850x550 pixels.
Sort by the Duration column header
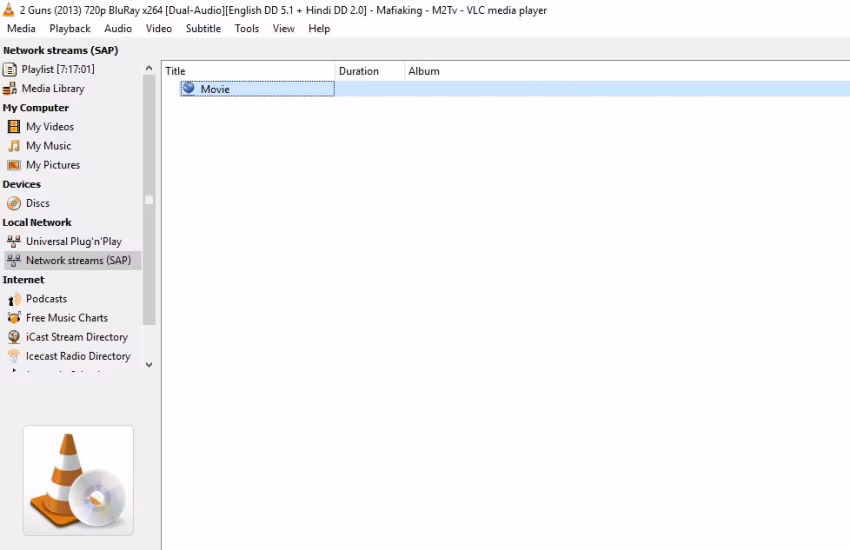[370, 71]
